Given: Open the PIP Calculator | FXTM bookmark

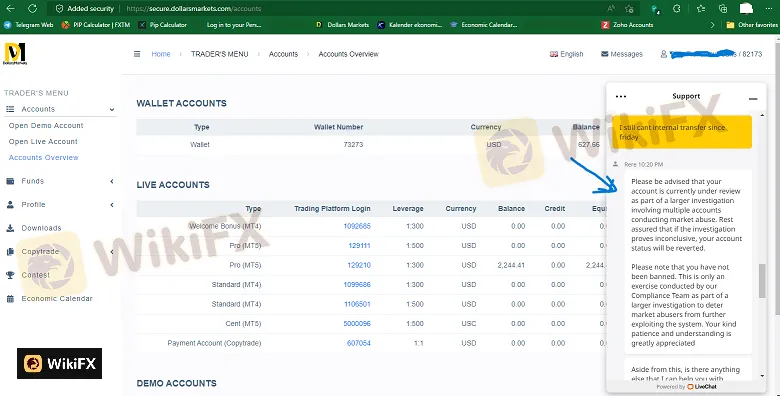Looking at the screenshot, I should 96,25.
